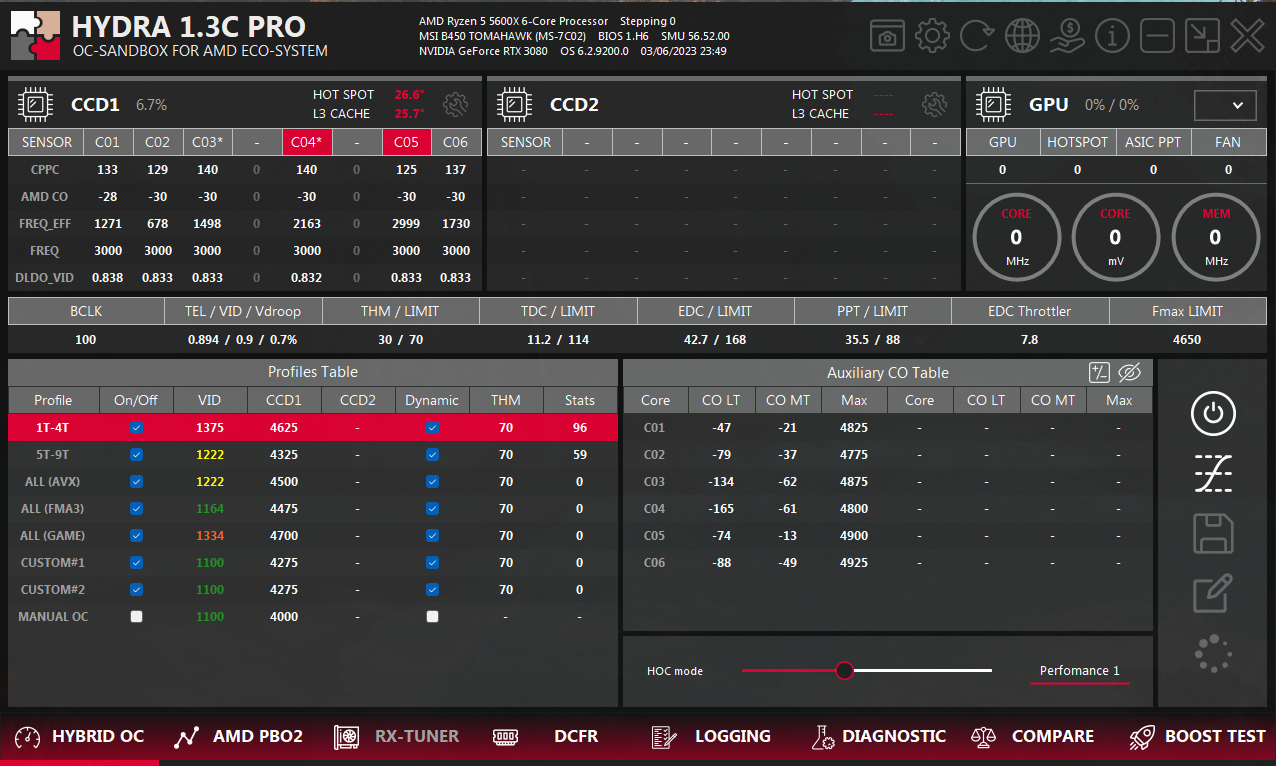Open the RX-TUNER tab

396,737
